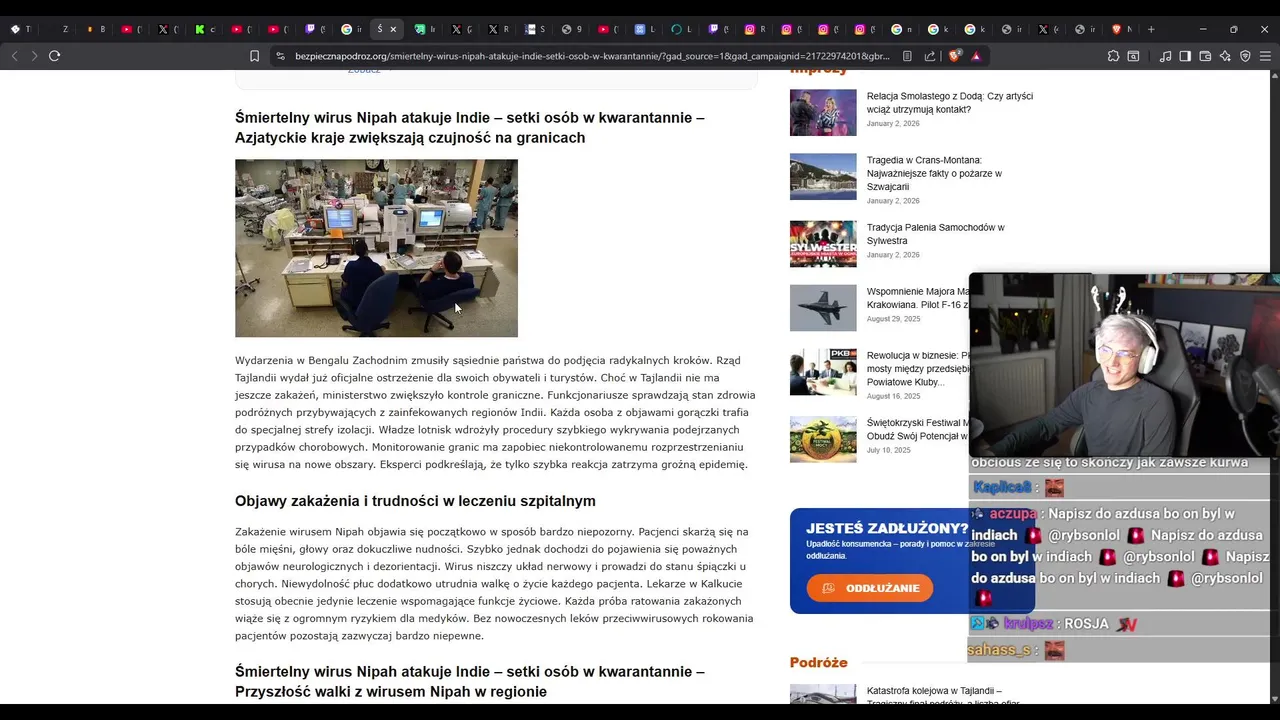Click the streamer webcam overlay
The height and width of the screenshot is (720, 1280).
click(x=1124, y=365)
